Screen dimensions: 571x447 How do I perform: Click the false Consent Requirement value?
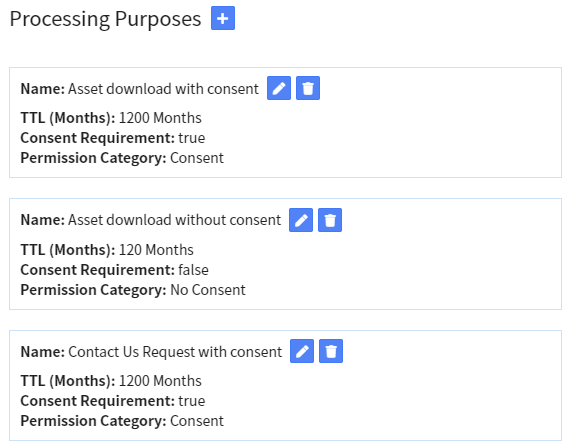193,270
